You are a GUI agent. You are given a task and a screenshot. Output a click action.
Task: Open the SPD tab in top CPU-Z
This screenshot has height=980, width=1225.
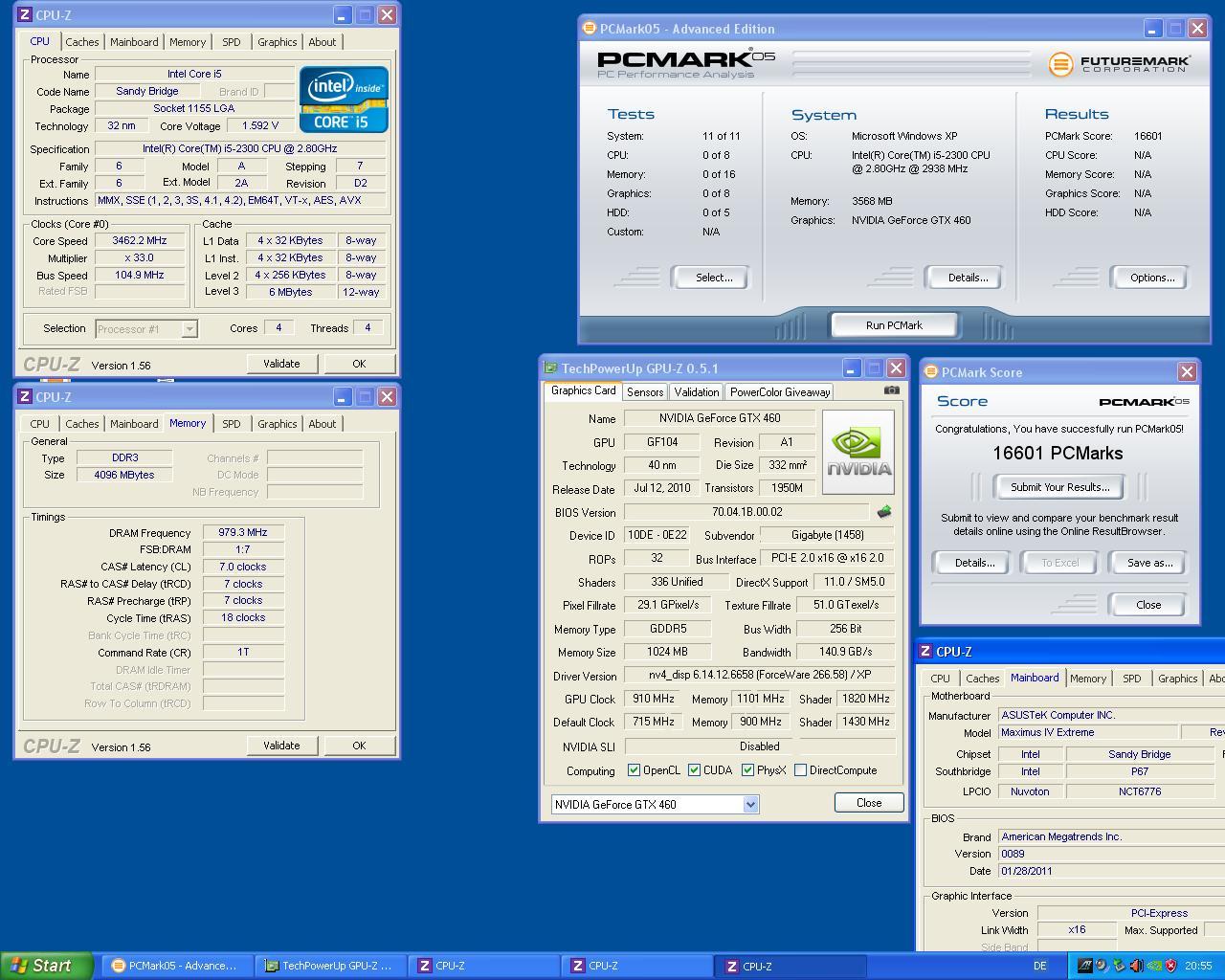[x=231, y=42]
